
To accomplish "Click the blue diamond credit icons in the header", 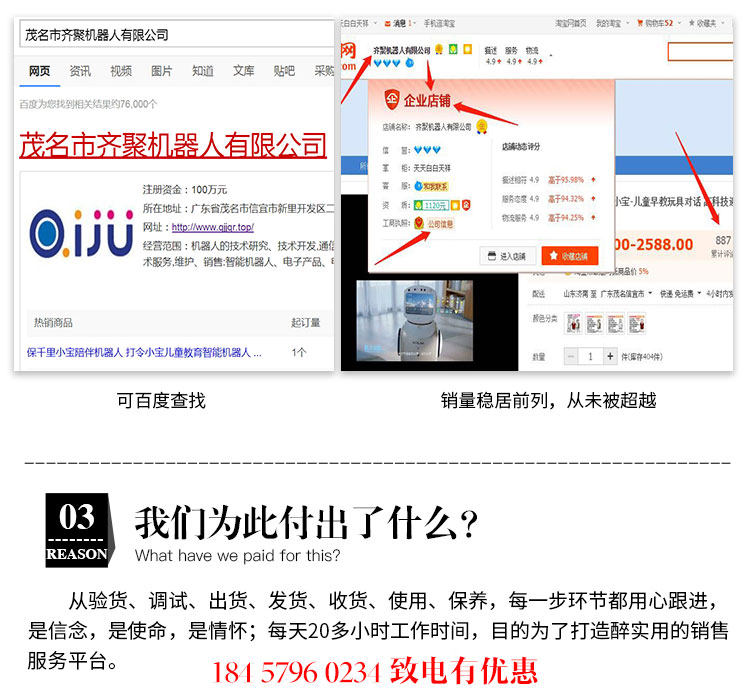I will pyautogui.click(x=386, y=63).
